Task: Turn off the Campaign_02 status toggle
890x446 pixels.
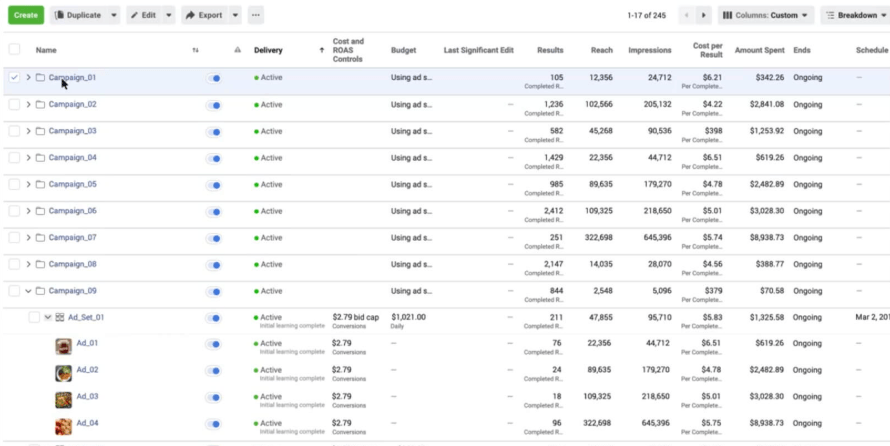Action: (213, 104)
